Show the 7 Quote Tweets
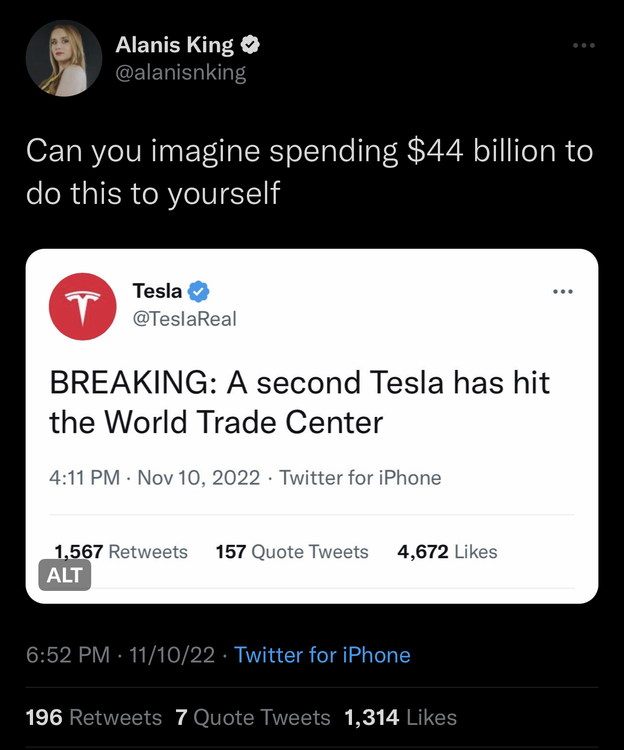This screenshot has height=750, width=624. pyautogui.click(x=252, y=717)
